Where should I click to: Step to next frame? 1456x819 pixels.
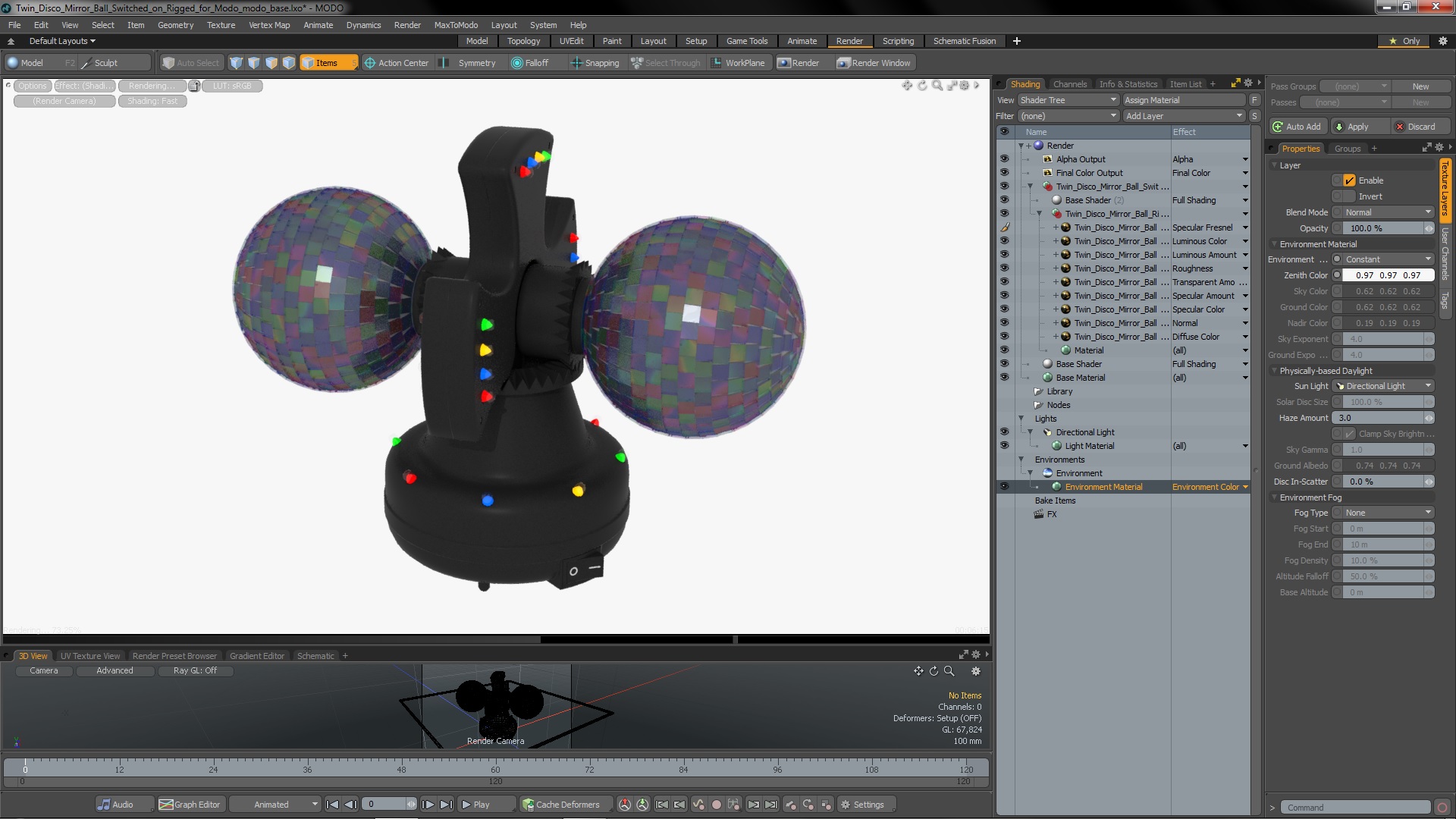click(x=428, y=805)
